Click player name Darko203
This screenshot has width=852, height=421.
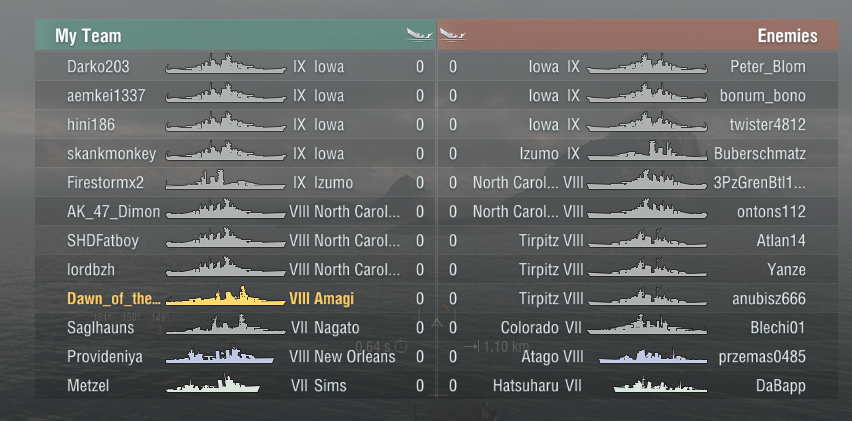pos(98,67)
